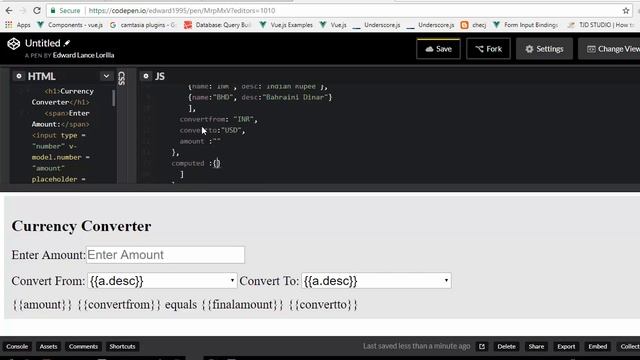The height and width of the screenshot is (360, 640).
Task: Click the Export button
Action: click(566, 347)
